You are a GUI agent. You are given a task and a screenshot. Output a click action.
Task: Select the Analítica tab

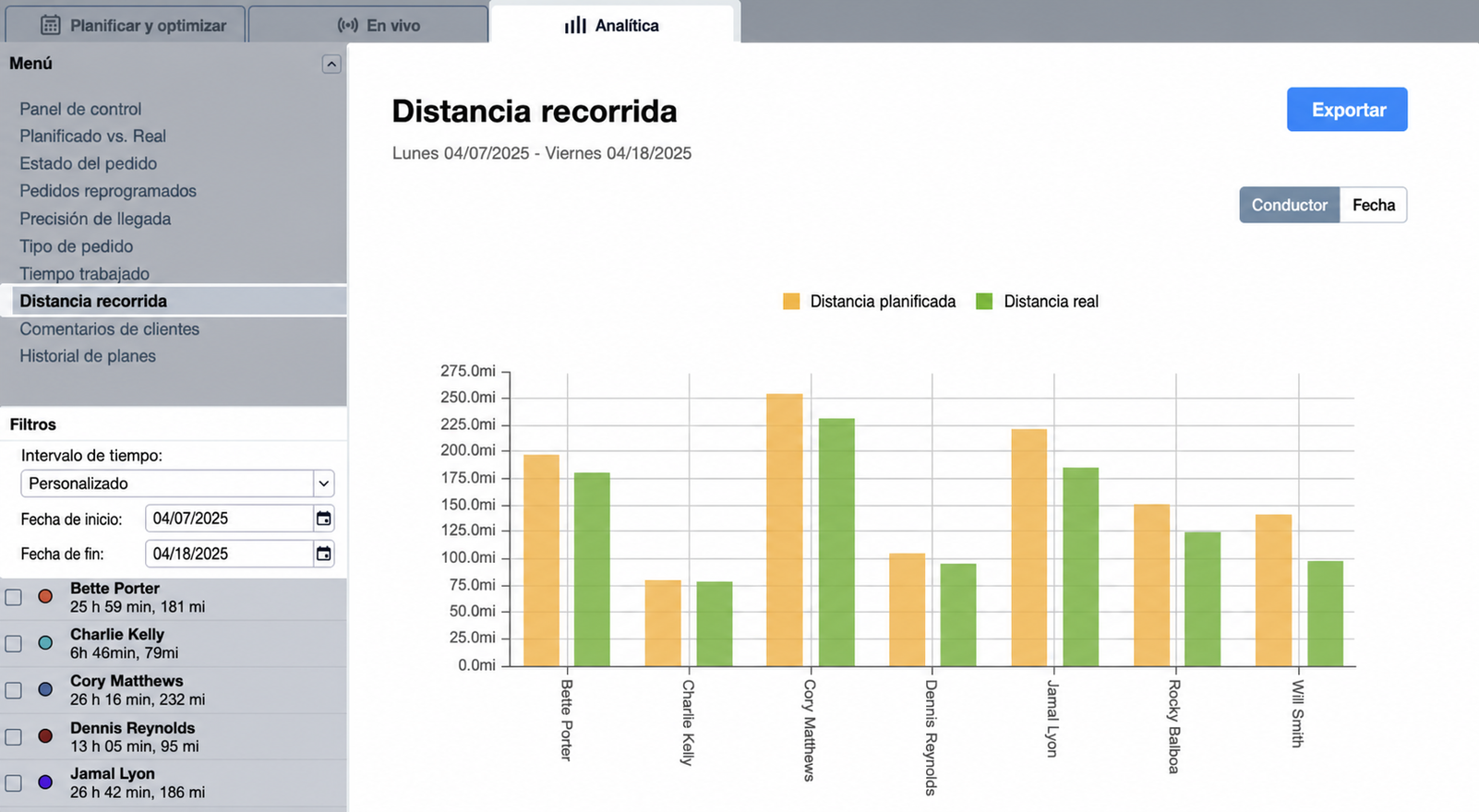click(612, 25)
